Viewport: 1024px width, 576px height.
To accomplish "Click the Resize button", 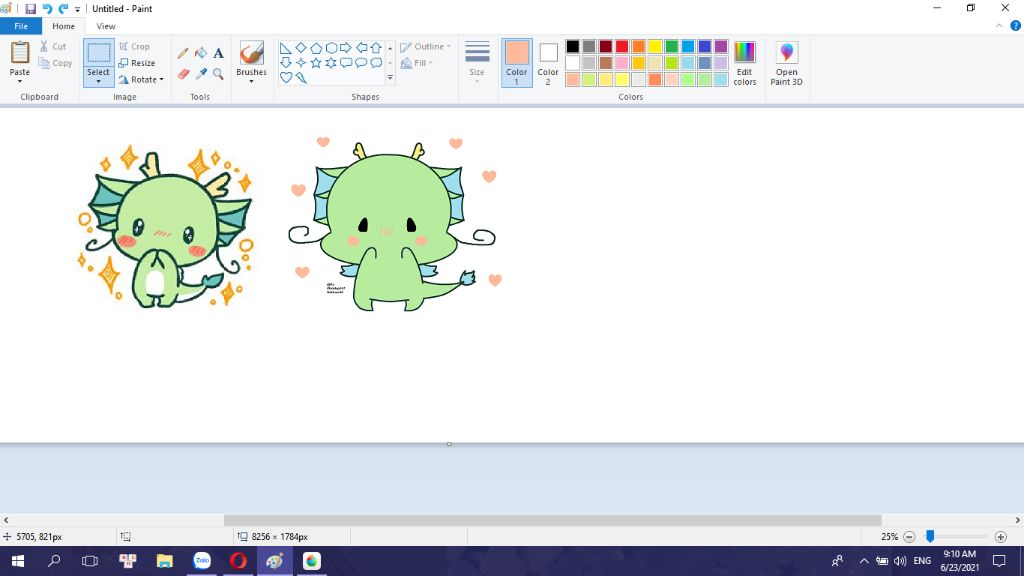I will [x=136, y=63].
